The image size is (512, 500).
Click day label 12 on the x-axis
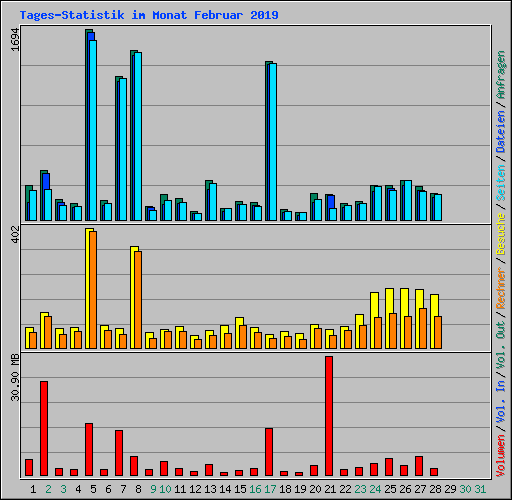(x=195, y=489)
